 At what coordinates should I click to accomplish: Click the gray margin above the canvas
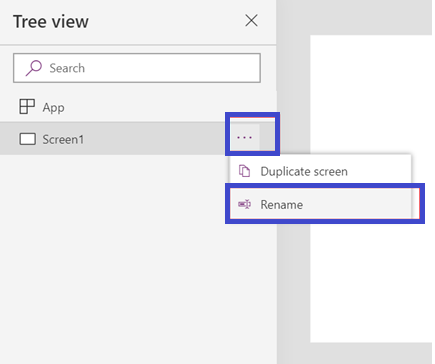[355, 17]
